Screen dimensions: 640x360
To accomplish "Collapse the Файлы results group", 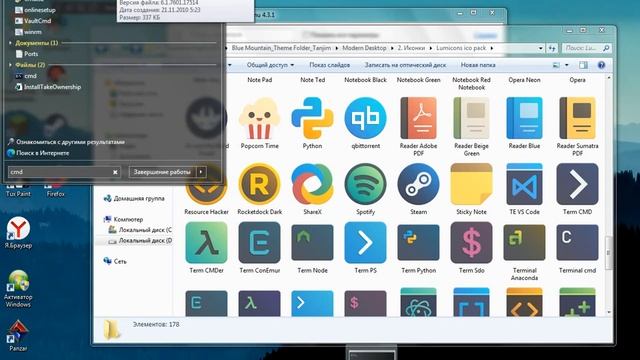I will [11, 65].
